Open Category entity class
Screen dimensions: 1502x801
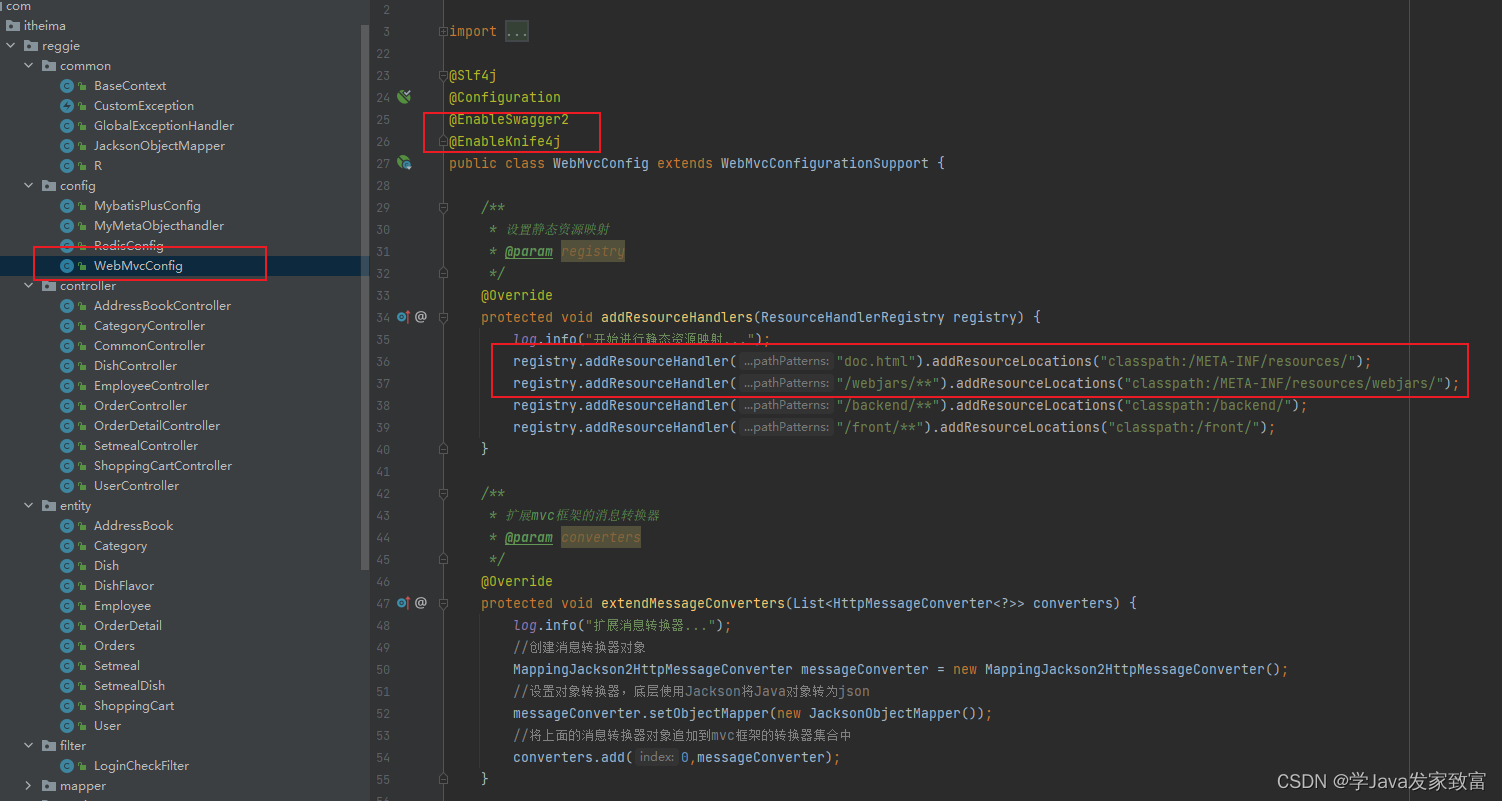click(120, 546)
